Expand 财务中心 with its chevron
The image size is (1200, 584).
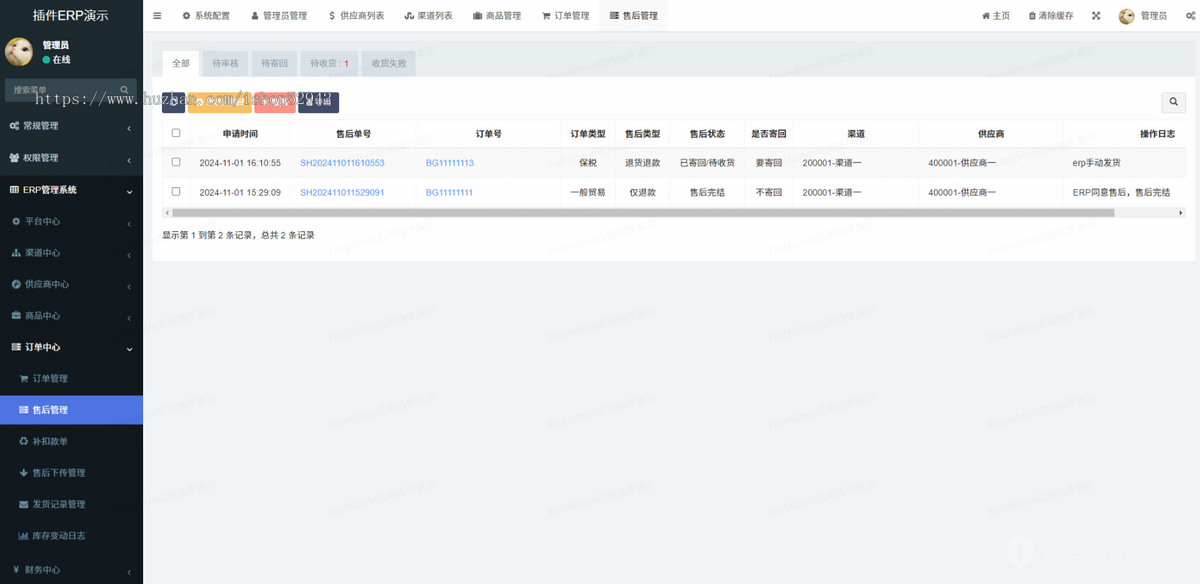pos(129,571)
